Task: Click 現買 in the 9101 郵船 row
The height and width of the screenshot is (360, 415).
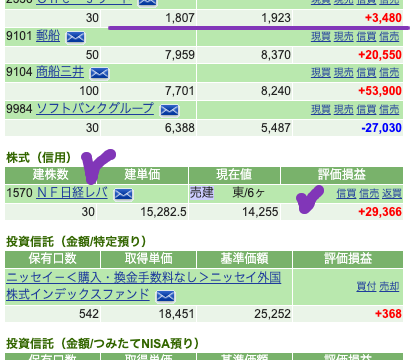Action: tap(321, 36)
